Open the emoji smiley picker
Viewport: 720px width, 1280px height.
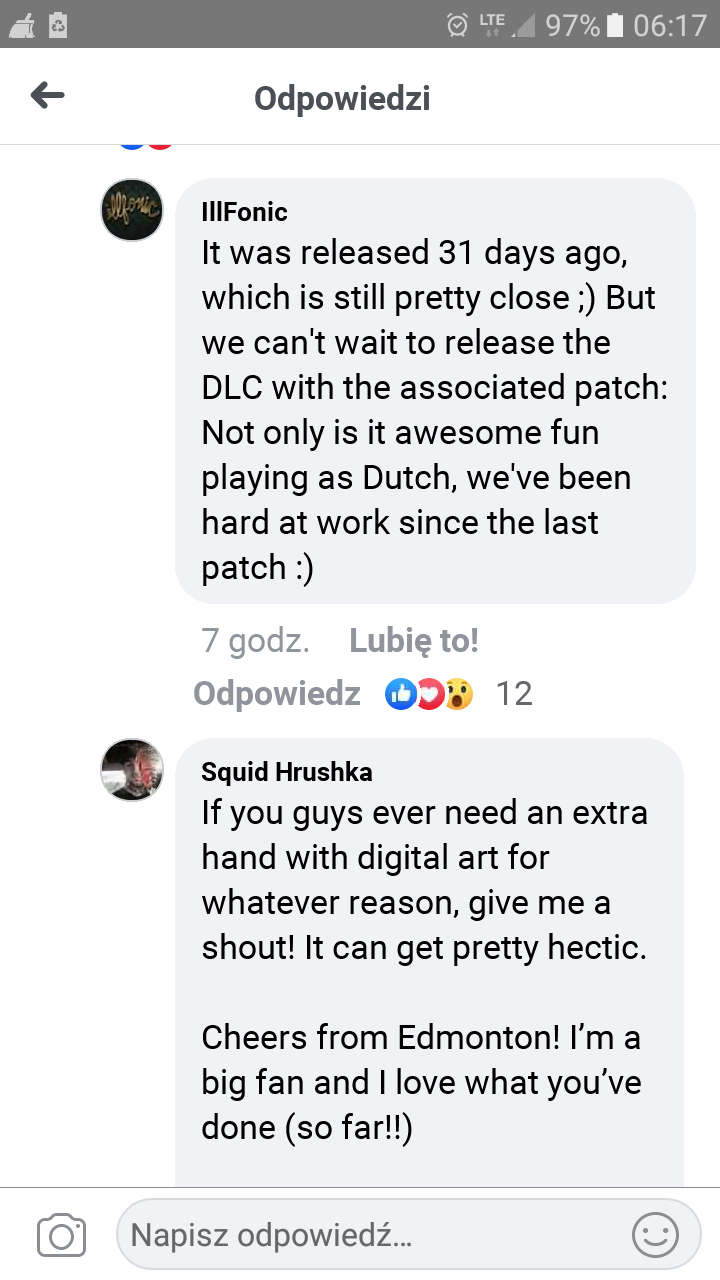[x=655, y=1236]
